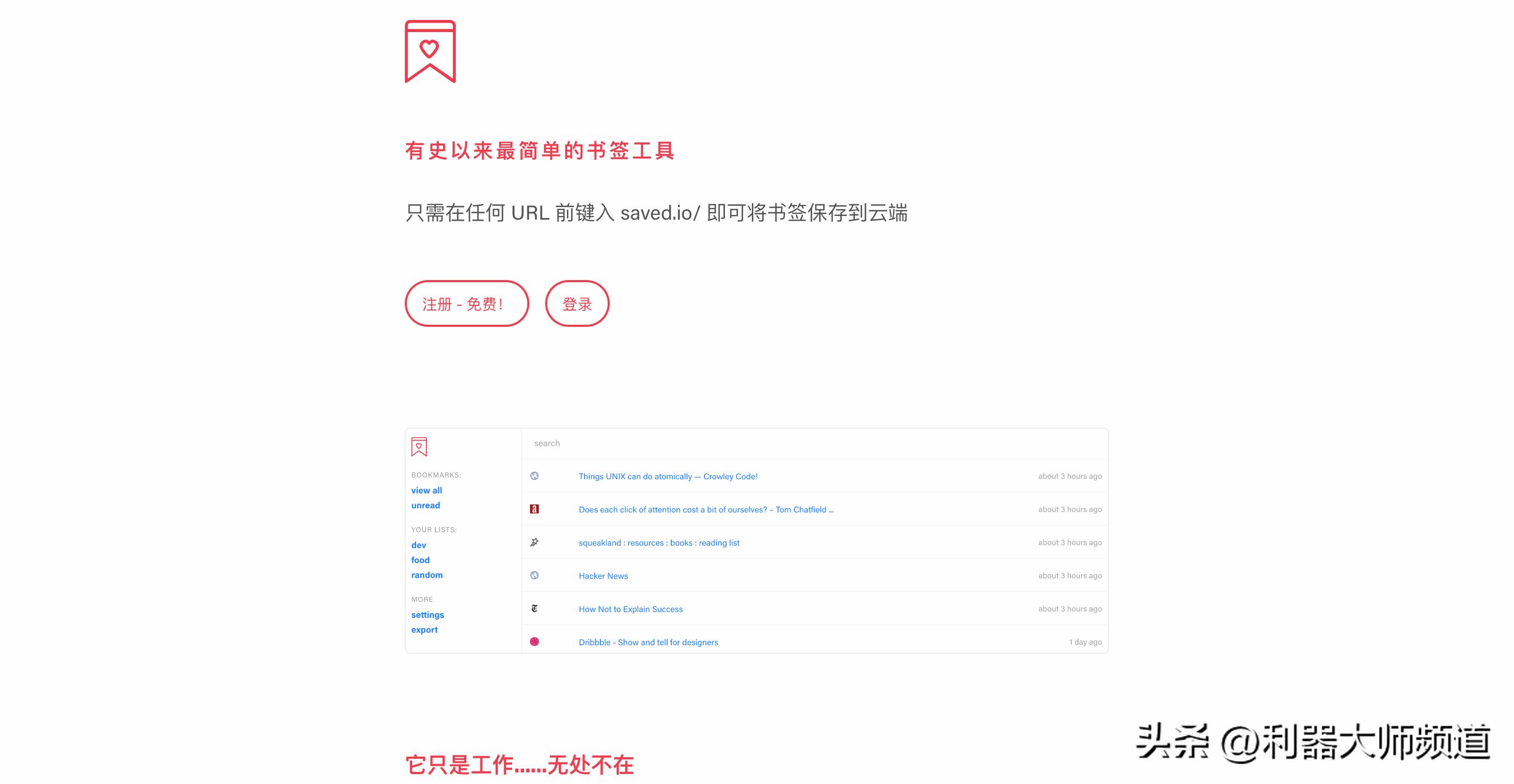Click the globe favicon beside Things UNIX bookmark
Image resolution: width=1514 pixels, height=784 pixels.
pos(535,475)
